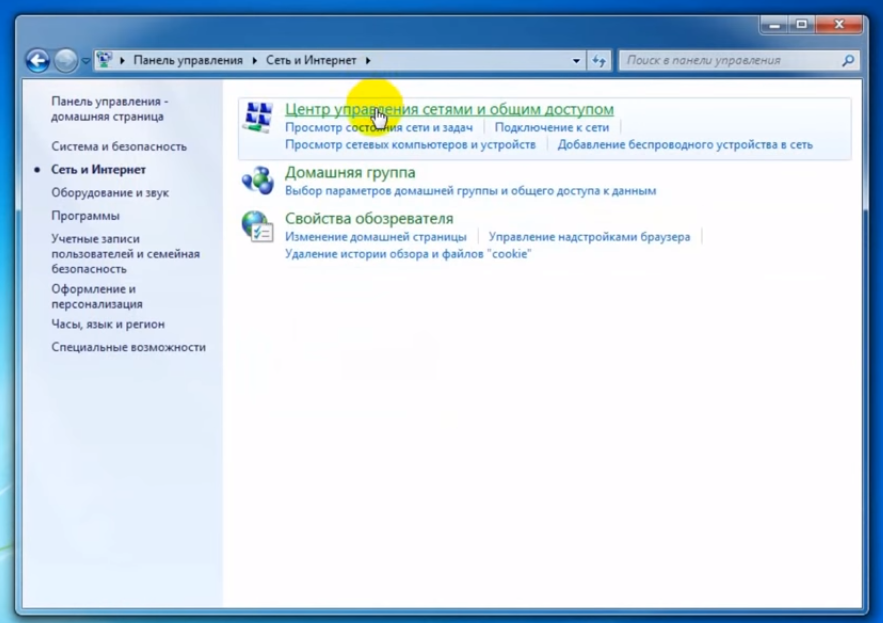Open the recent pages dropdown next to Forward

pyautogui.click(x=86, y=61)
